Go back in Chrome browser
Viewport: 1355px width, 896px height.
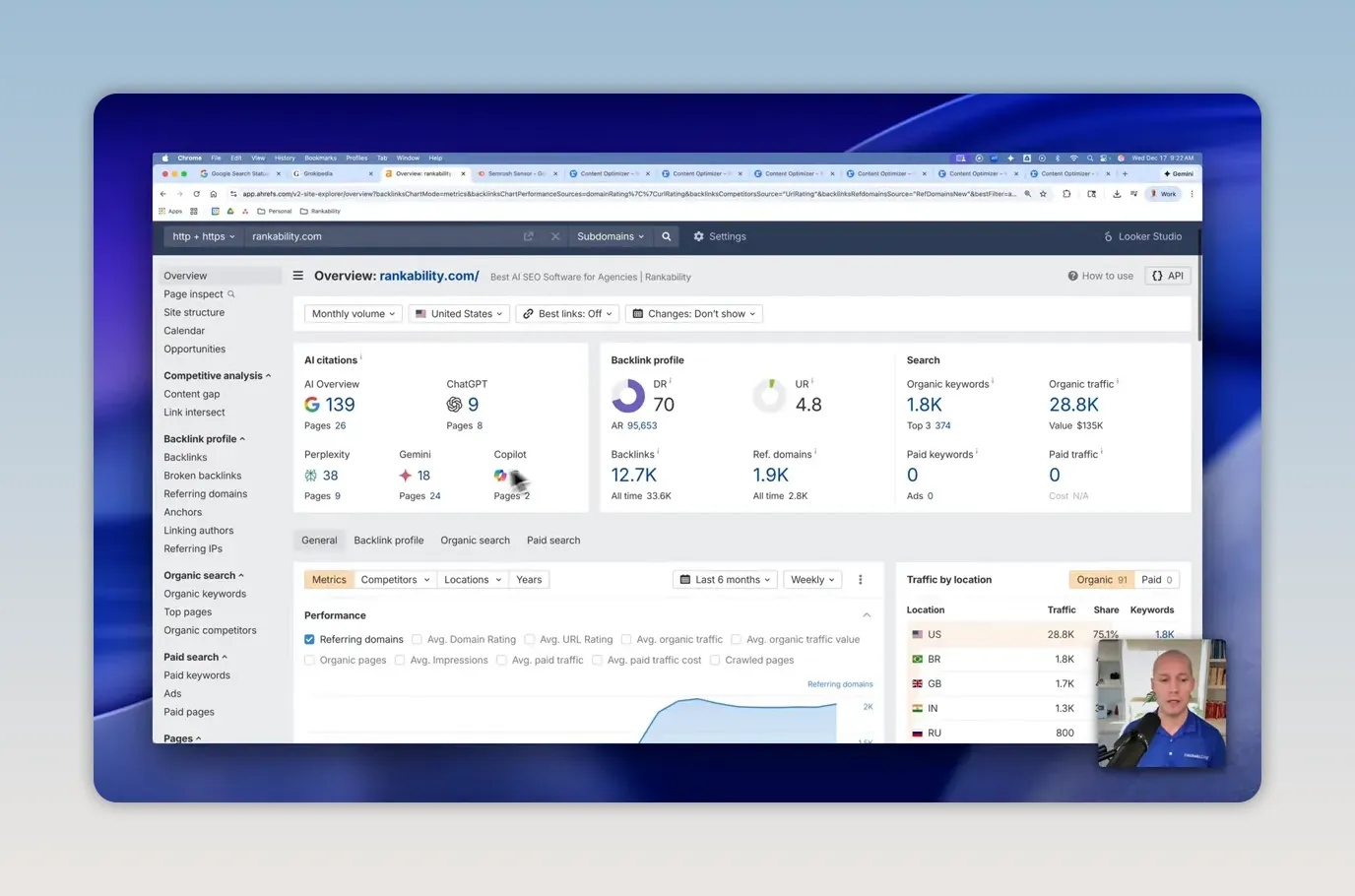click(163, 194)
